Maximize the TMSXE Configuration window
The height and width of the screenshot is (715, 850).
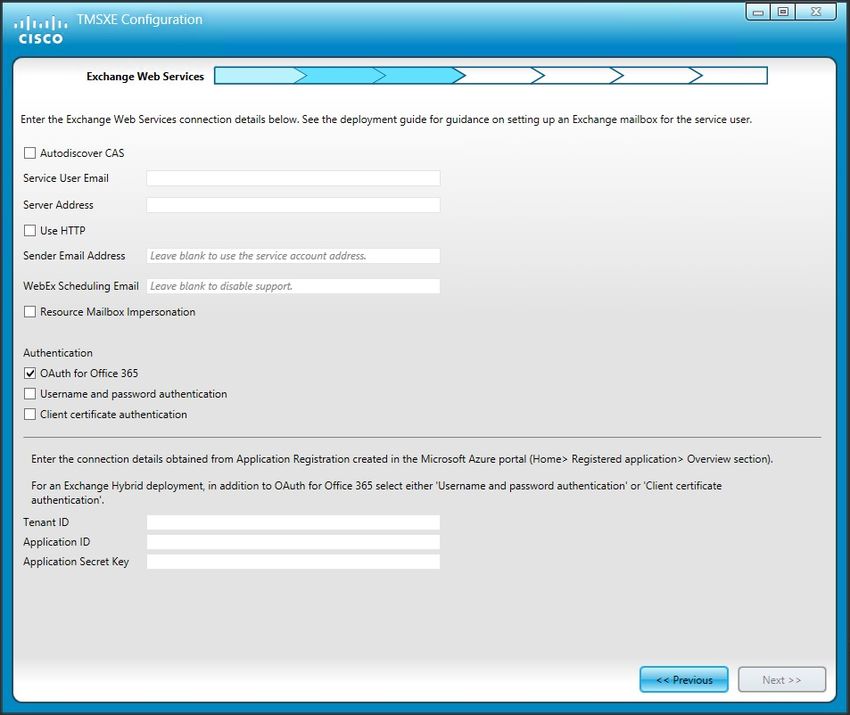coord(783,12)
